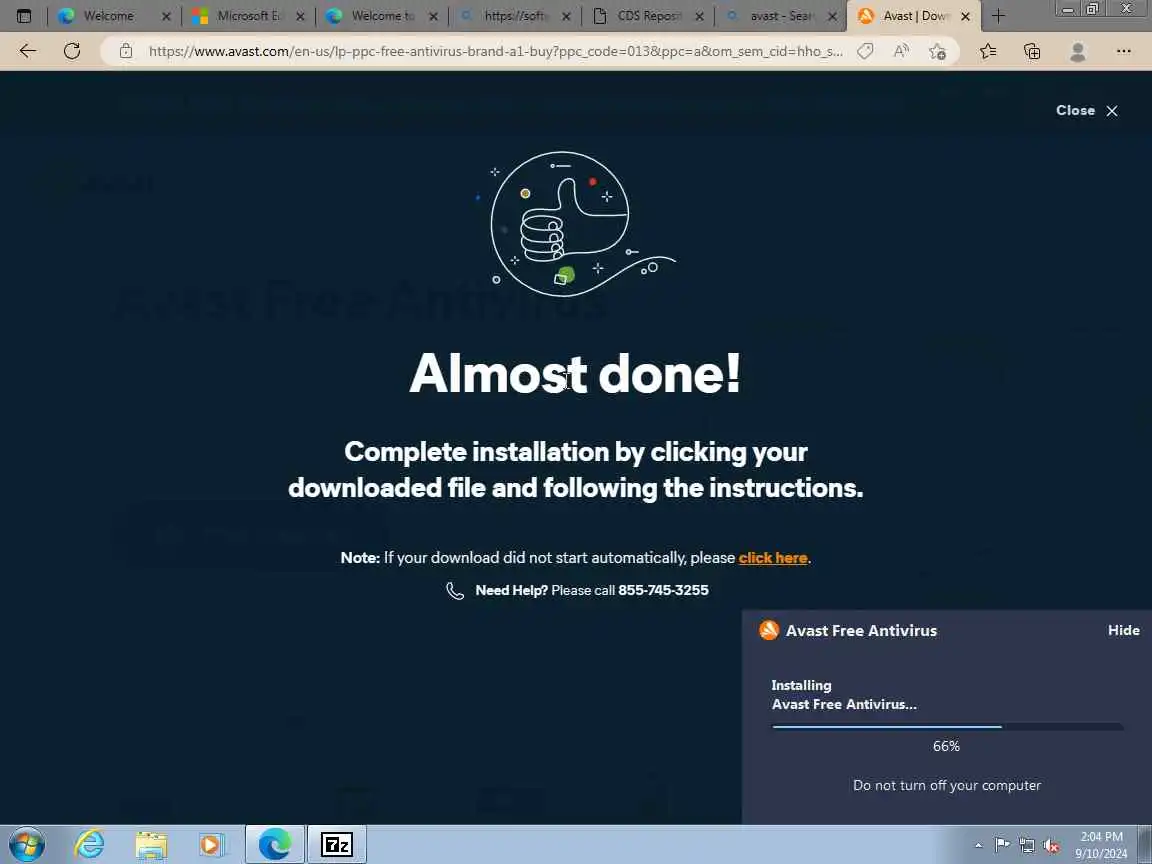1152x864 pixels.
Task: Click the padlock site info icon
Action: click(126, 51)
